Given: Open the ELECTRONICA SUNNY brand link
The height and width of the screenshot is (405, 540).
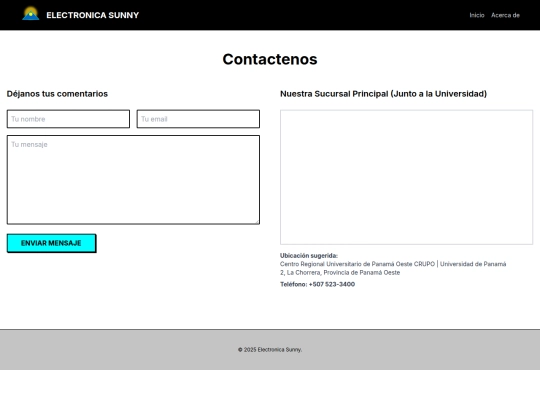Looking at the screenshot, I should (x=93, y=15).
